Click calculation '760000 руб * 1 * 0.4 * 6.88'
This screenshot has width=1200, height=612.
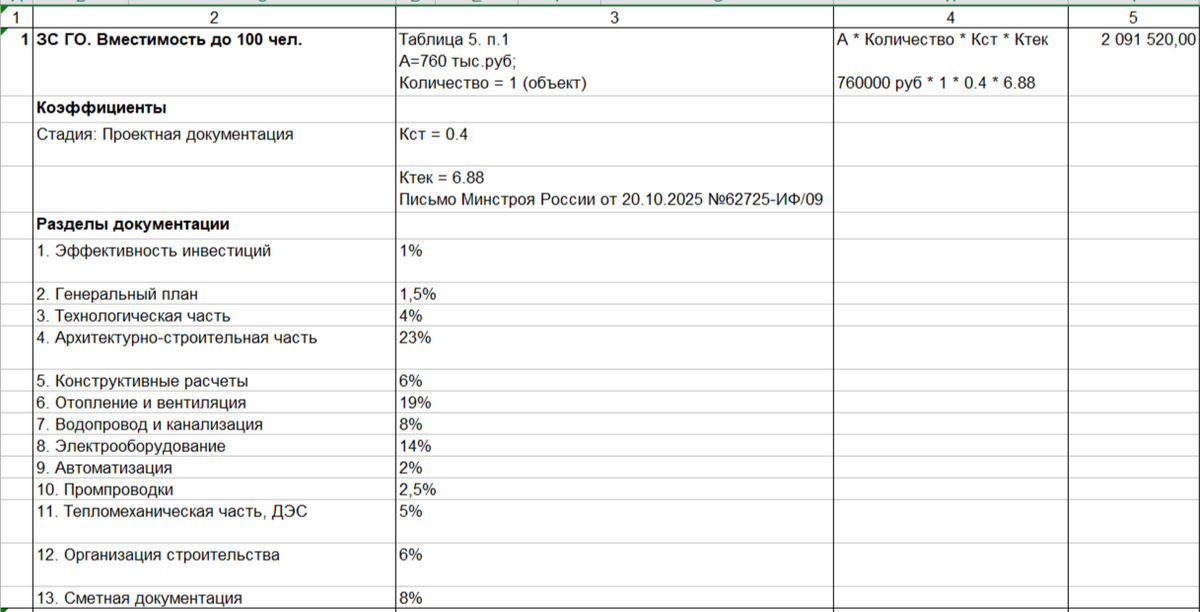click(x=936, y=83)
